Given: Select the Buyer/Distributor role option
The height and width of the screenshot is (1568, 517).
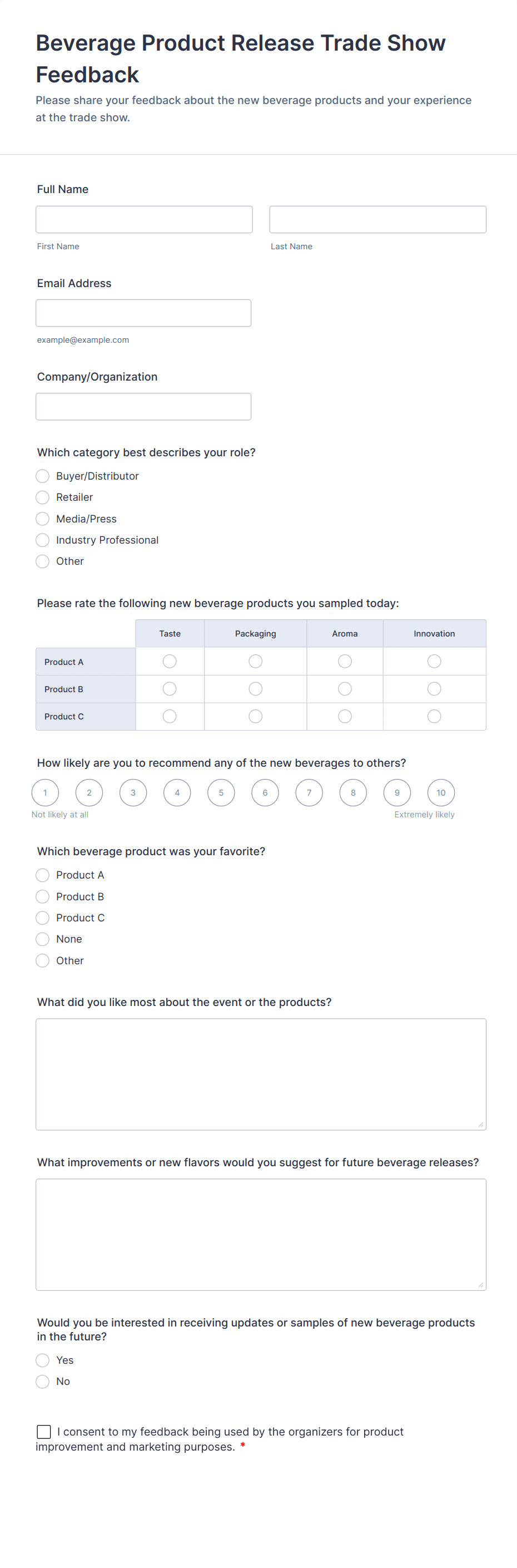Looking at the screenshot, I should [x=43, y=476].
